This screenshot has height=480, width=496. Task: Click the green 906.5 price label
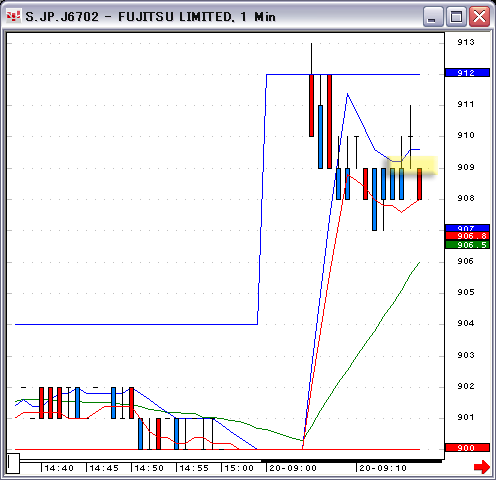(467, 245)
